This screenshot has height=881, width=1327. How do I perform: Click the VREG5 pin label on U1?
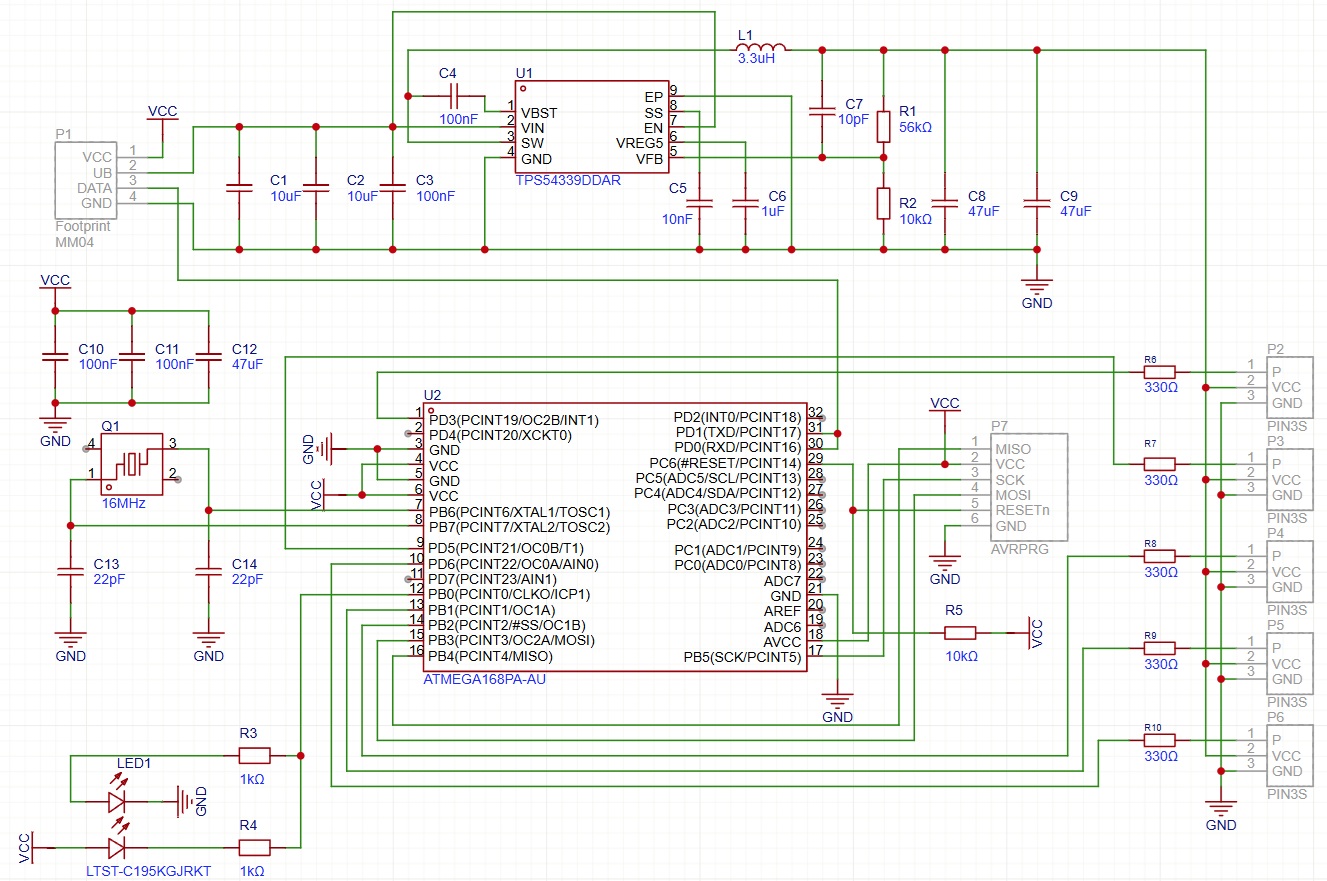(x=640, y=142)
